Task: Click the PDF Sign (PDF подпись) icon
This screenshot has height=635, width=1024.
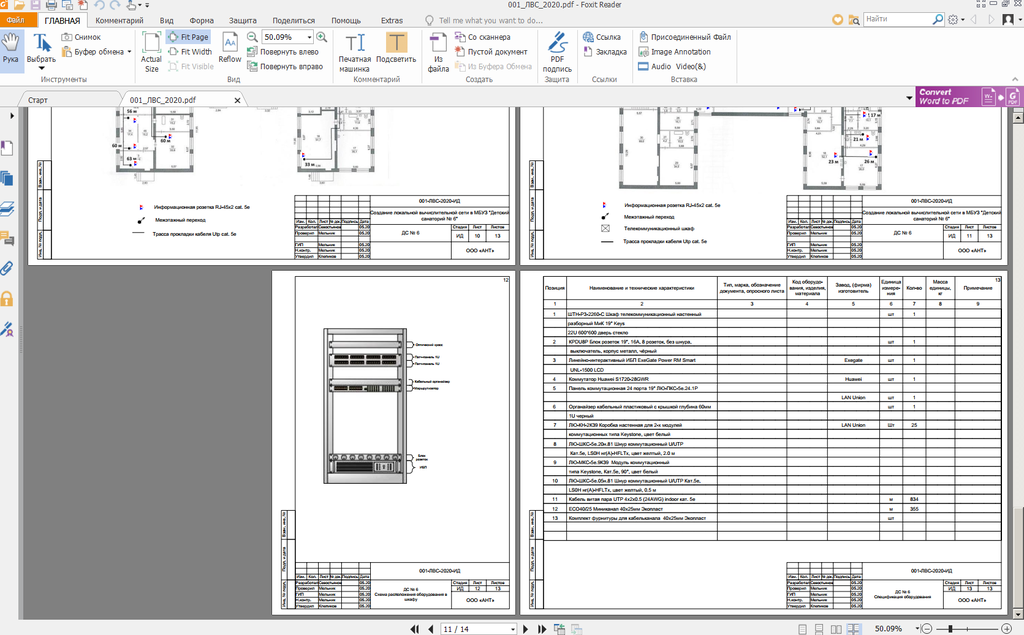Action: coord(557,48)
